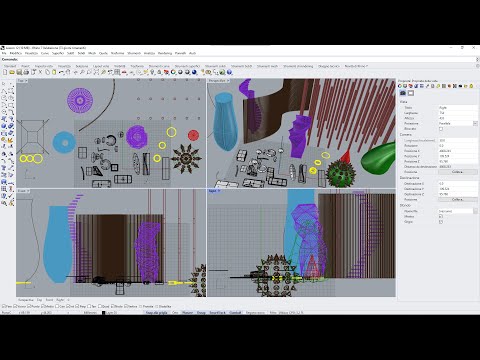
Task: Toggle Orto in status bar
Action: (x=175, y=313)
